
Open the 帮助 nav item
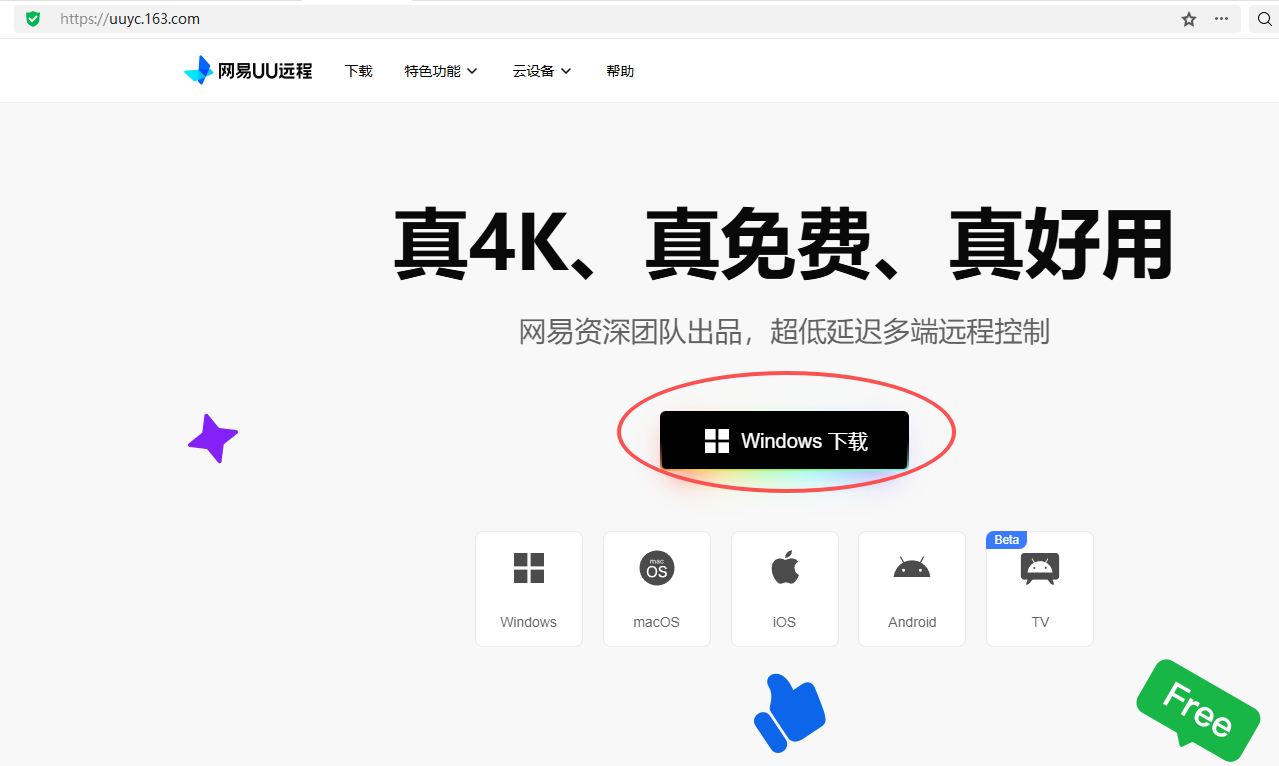620,71
